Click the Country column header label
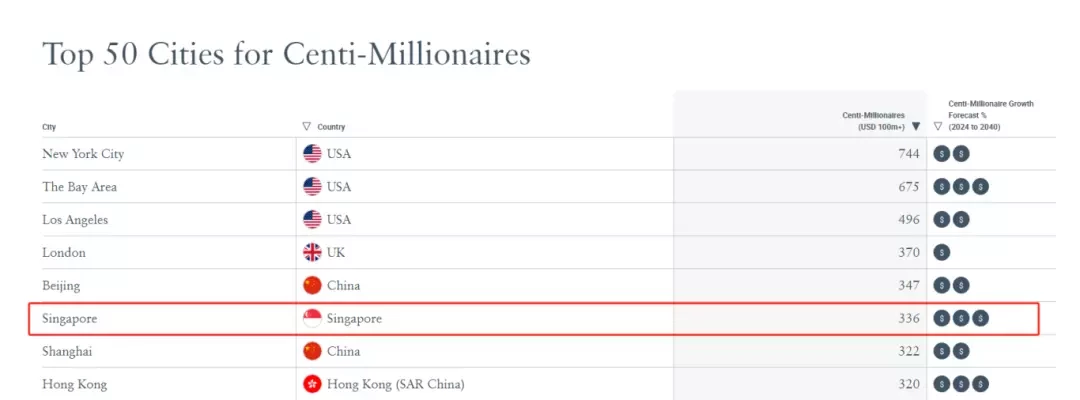Screen dimensions: 1080x400 point(331,127)
